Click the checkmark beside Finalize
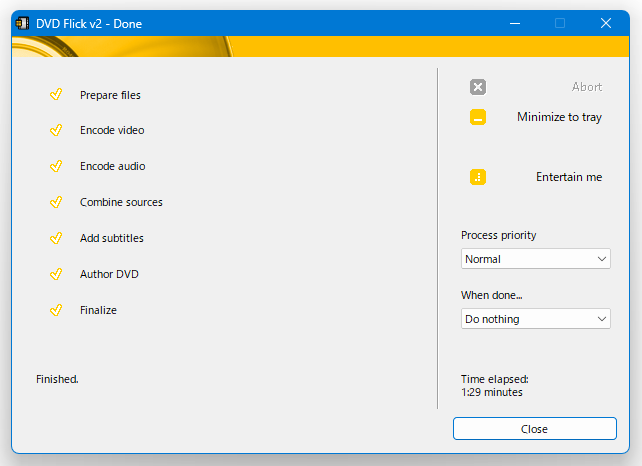 56,310
